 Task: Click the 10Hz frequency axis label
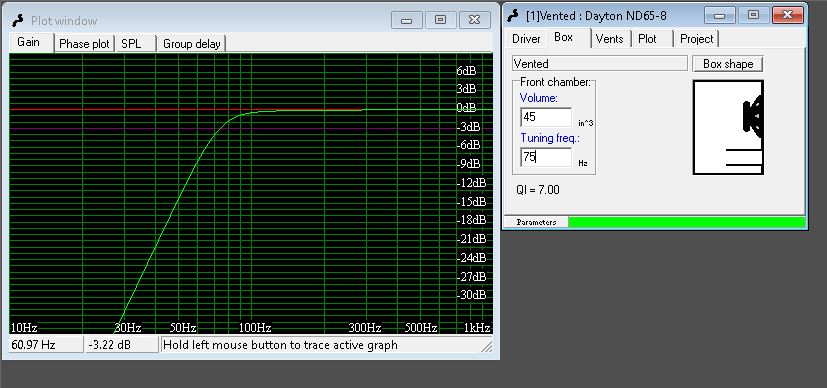(24, 328)
